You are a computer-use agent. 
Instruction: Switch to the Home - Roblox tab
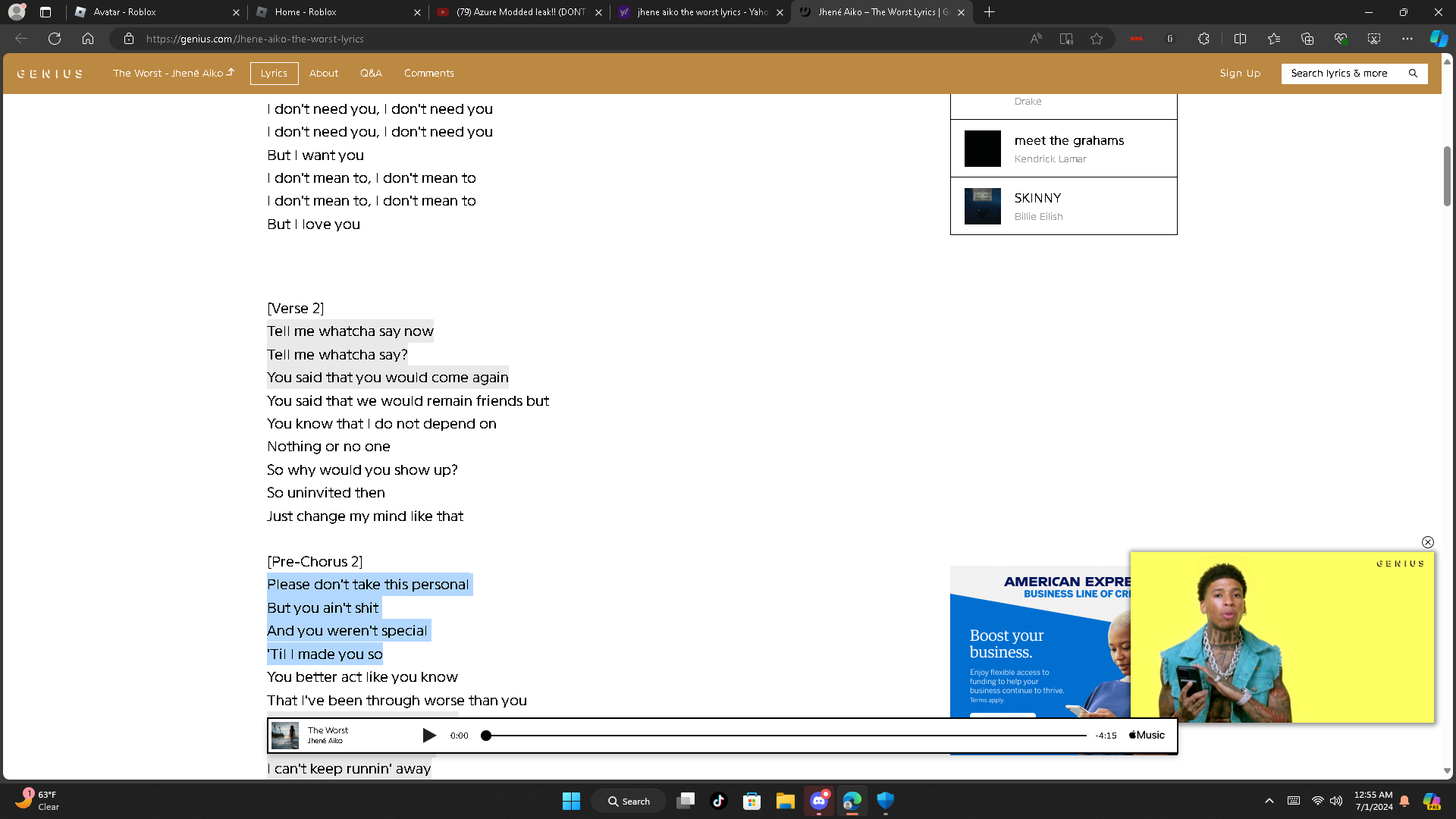tap(338, 12)
